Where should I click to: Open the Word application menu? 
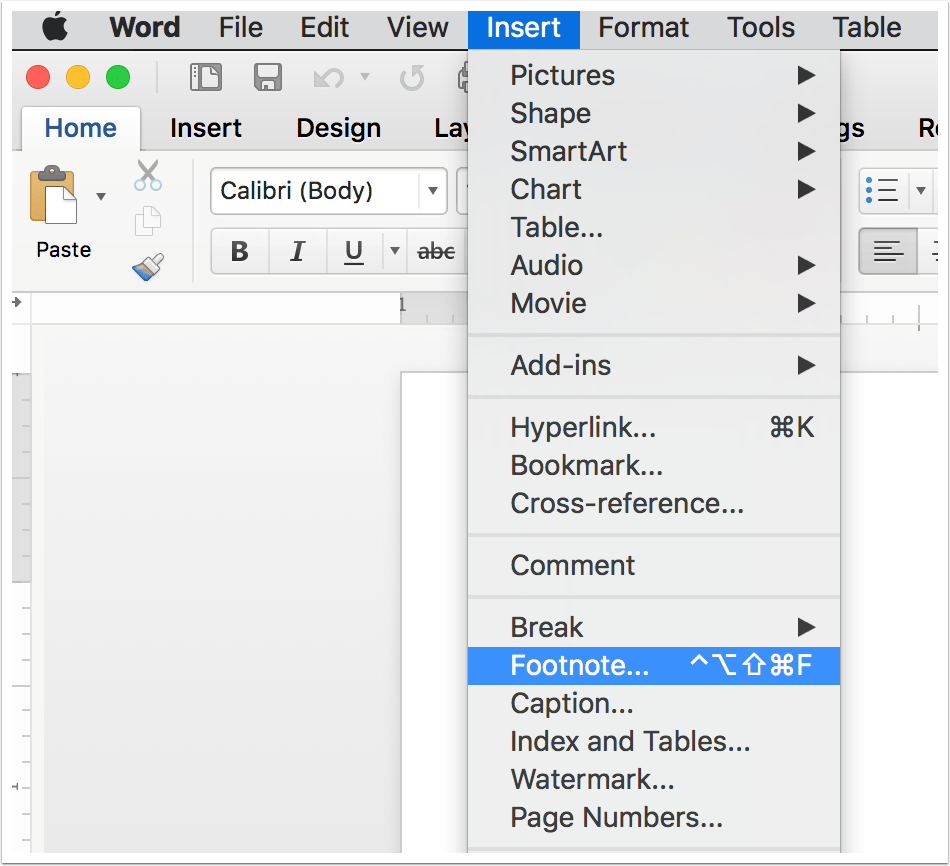tap(145, 28)
